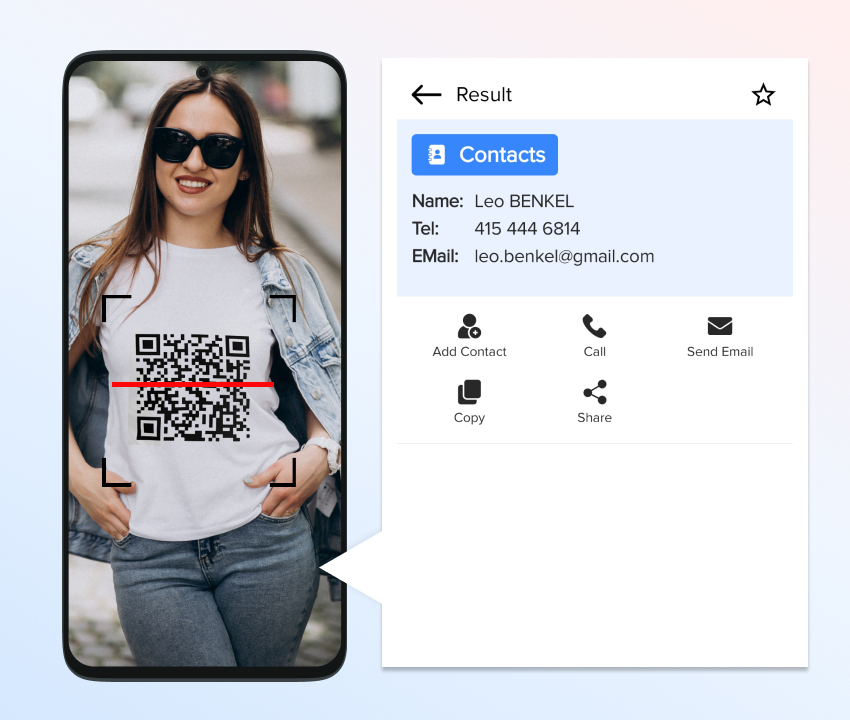Image resolution: width=850 pixels, height=720 pixels.
Task: Click the red scanning line
Action: (x=192, y=384)
